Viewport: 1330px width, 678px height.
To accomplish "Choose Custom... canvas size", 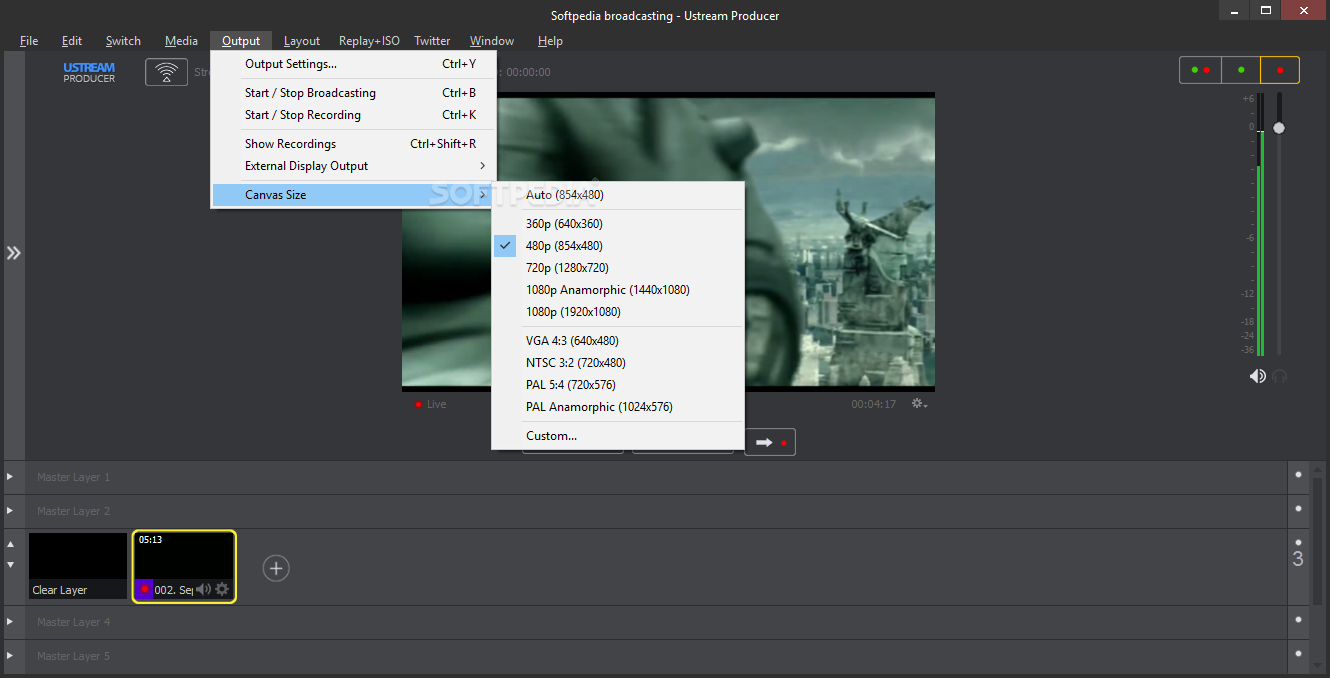I will (x=618, y=436).
